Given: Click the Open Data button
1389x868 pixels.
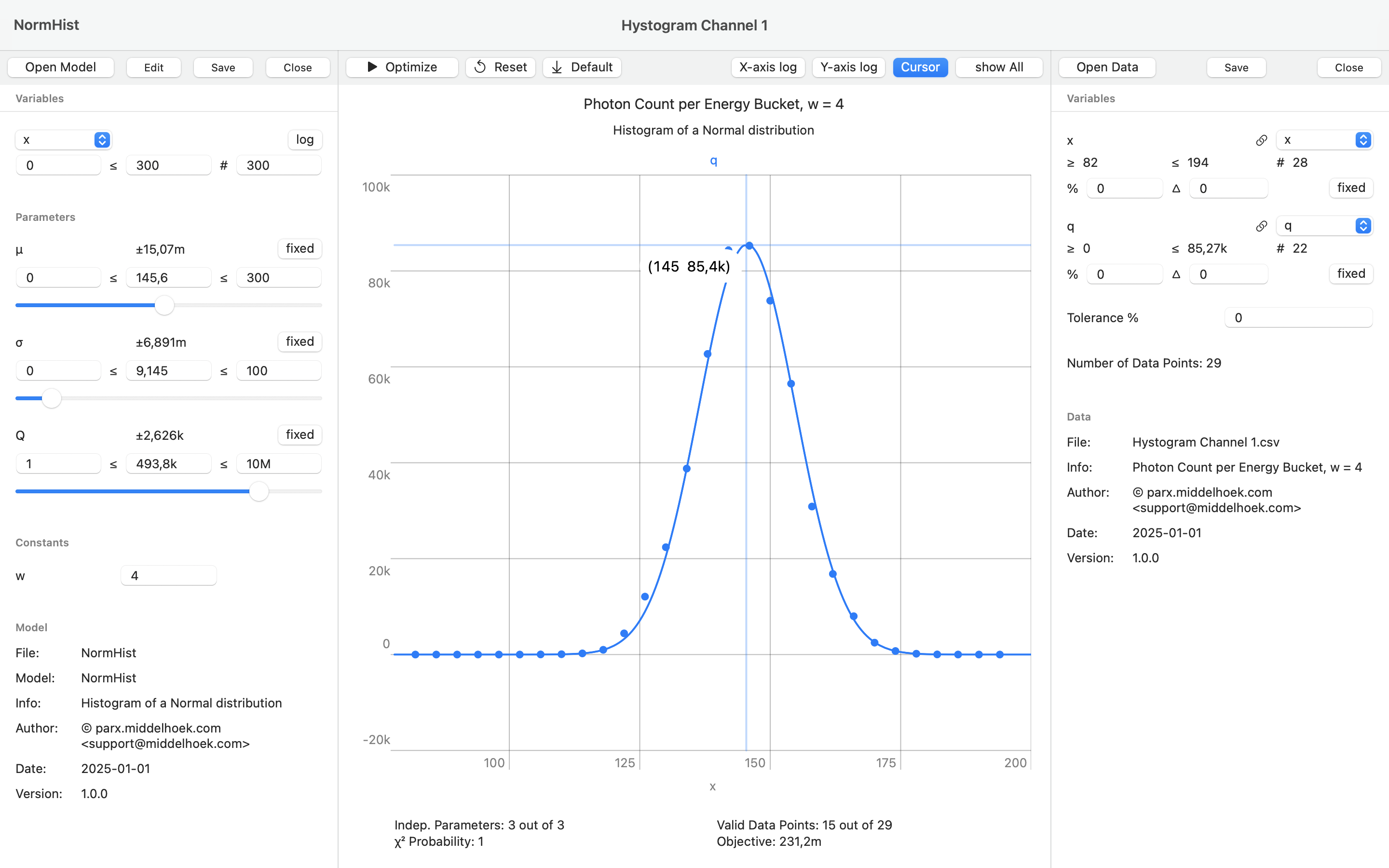Looking at the screenshot, I should (1106, 67).
